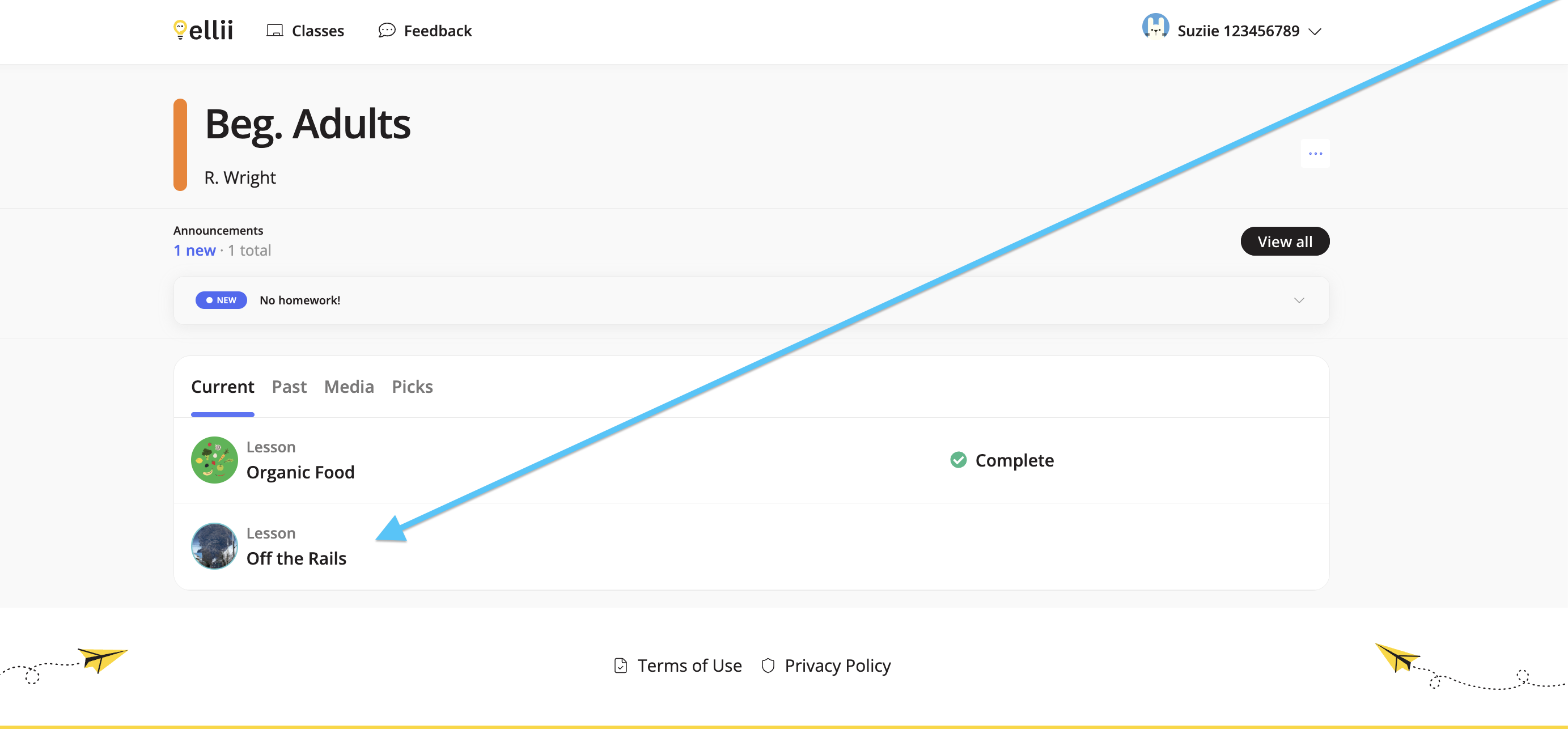Switch to the Media tab
This screenshot has height=729, width=1568.
click(x=349, y=387)
